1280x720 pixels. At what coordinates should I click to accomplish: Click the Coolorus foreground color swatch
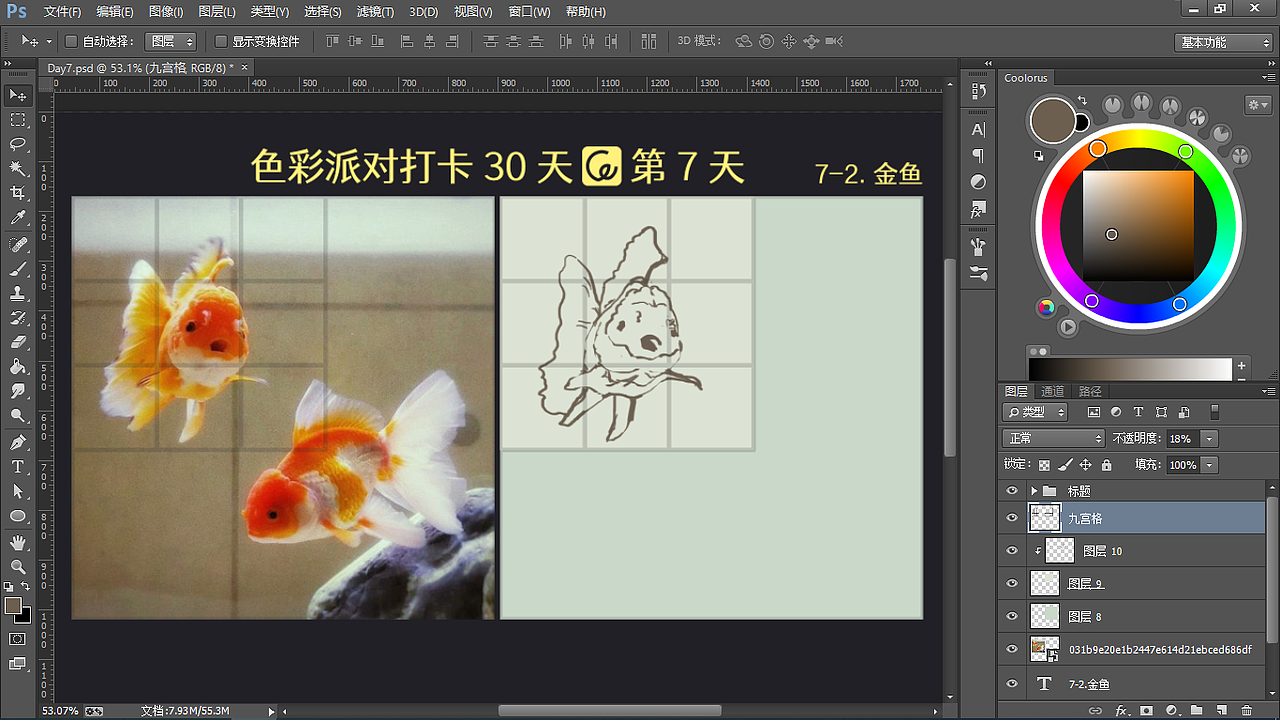[1052, 121]
